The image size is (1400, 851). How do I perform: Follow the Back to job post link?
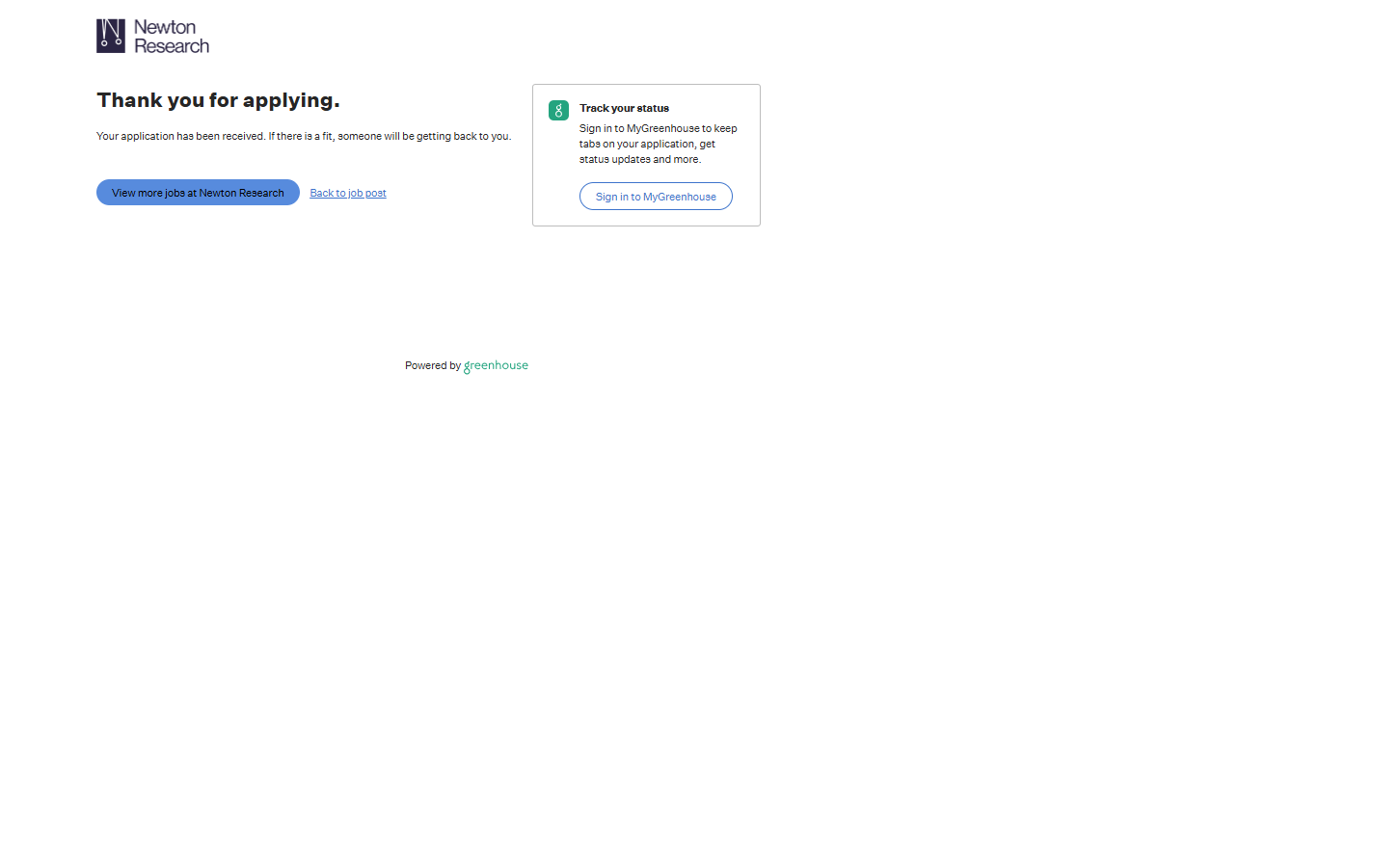pos(348,193)
